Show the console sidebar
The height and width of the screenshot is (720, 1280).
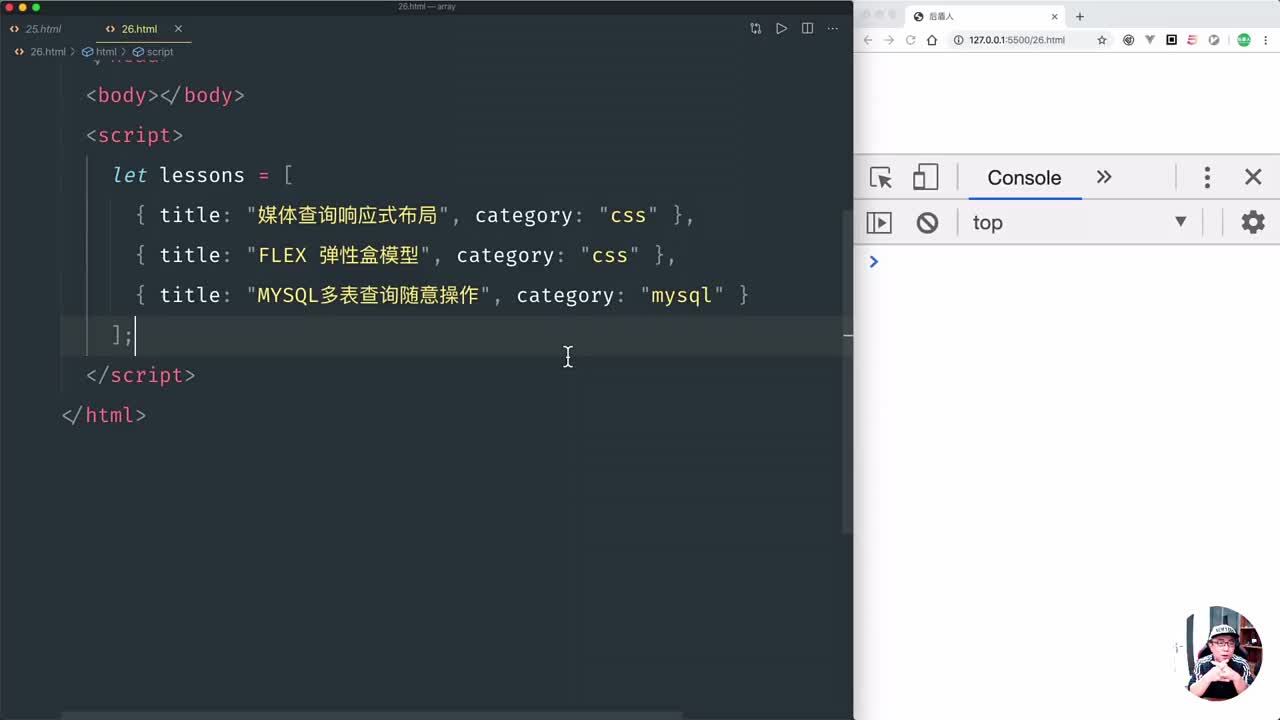point(879,222)
